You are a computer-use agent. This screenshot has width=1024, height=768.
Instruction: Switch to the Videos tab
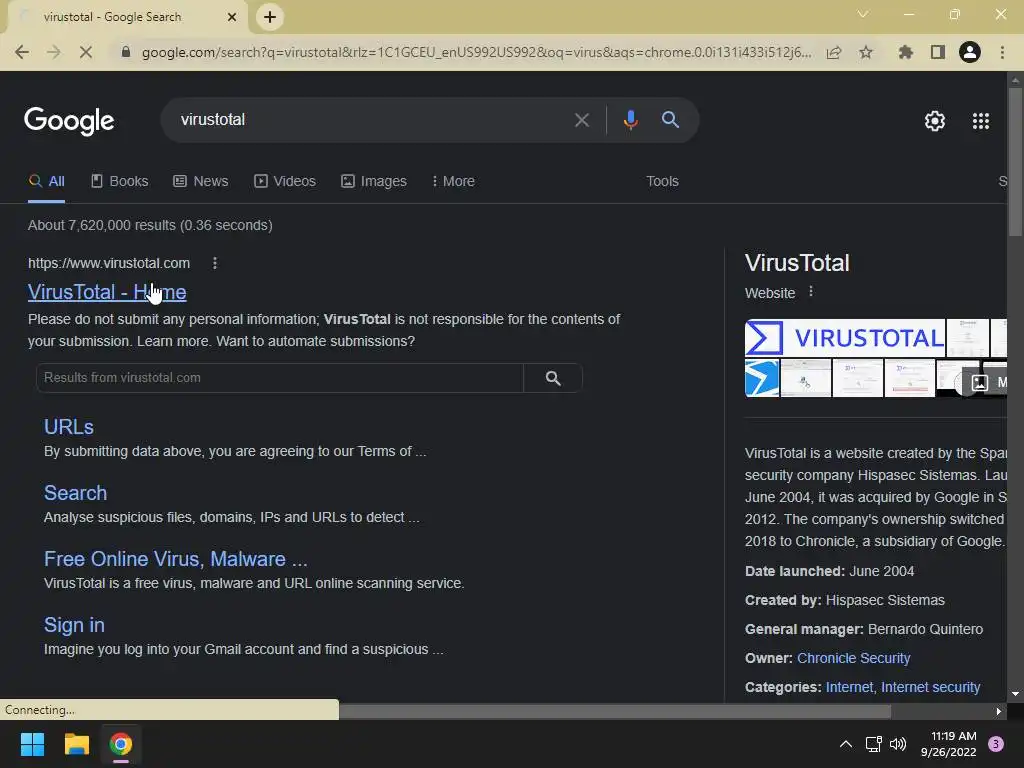[285, 182]
